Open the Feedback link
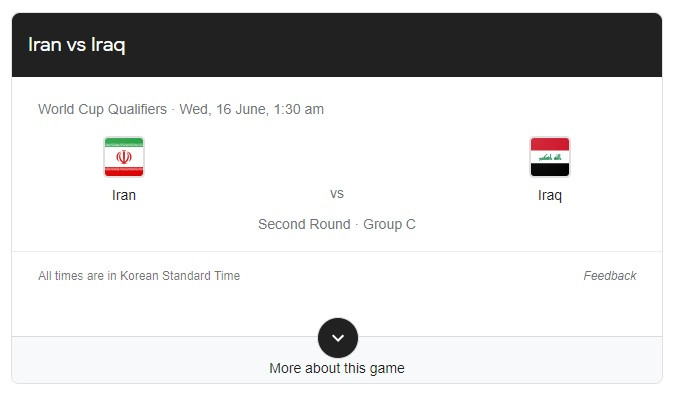Viewport: 680px width, 397px height. pyautogui.click(x=609, y=276)
